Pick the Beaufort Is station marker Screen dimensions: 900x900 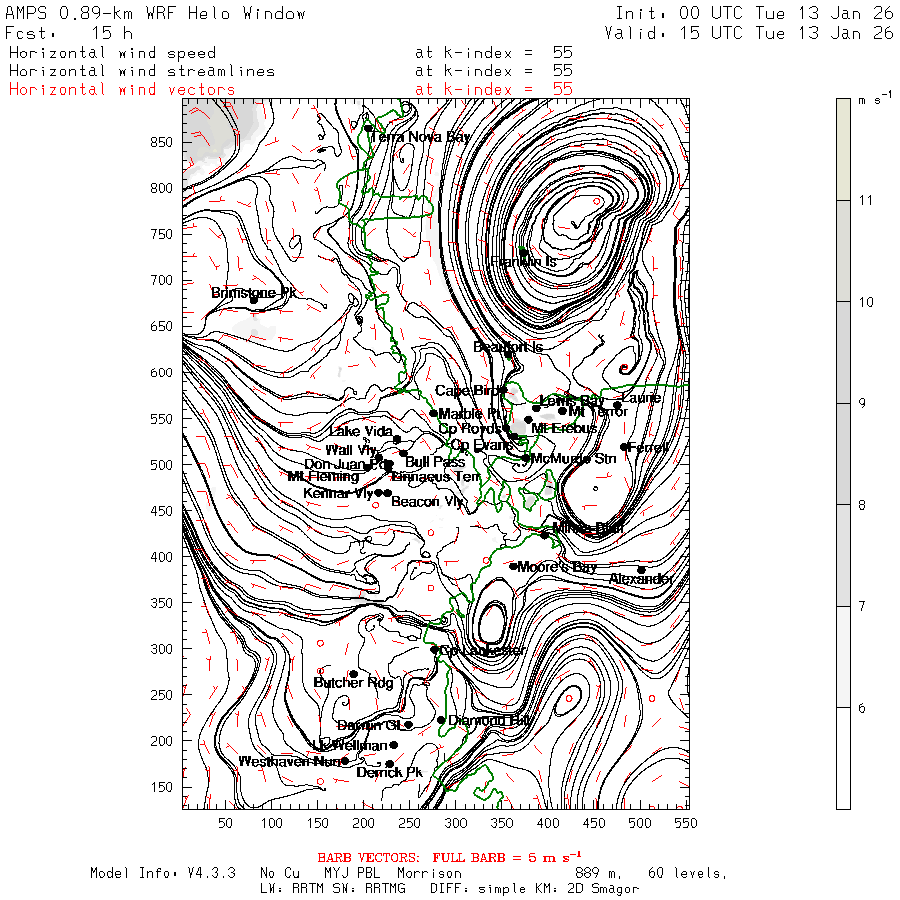click(x=508, y=354)
